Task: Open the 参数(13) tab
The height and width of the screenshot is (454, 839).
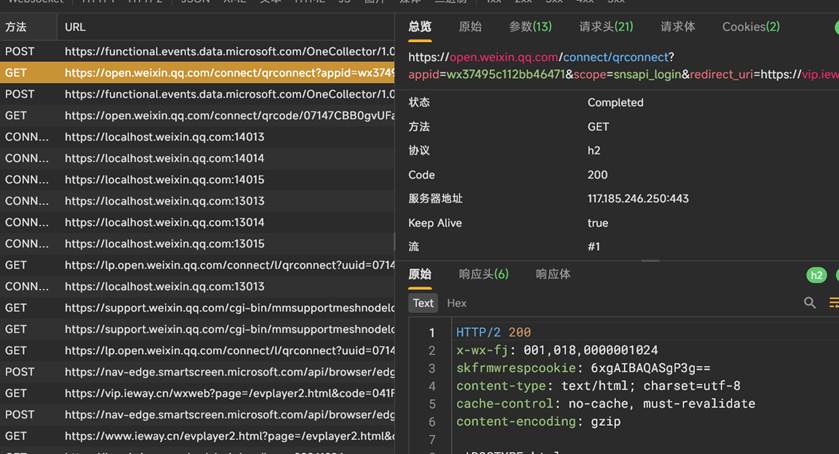Action: coord(530,27)
